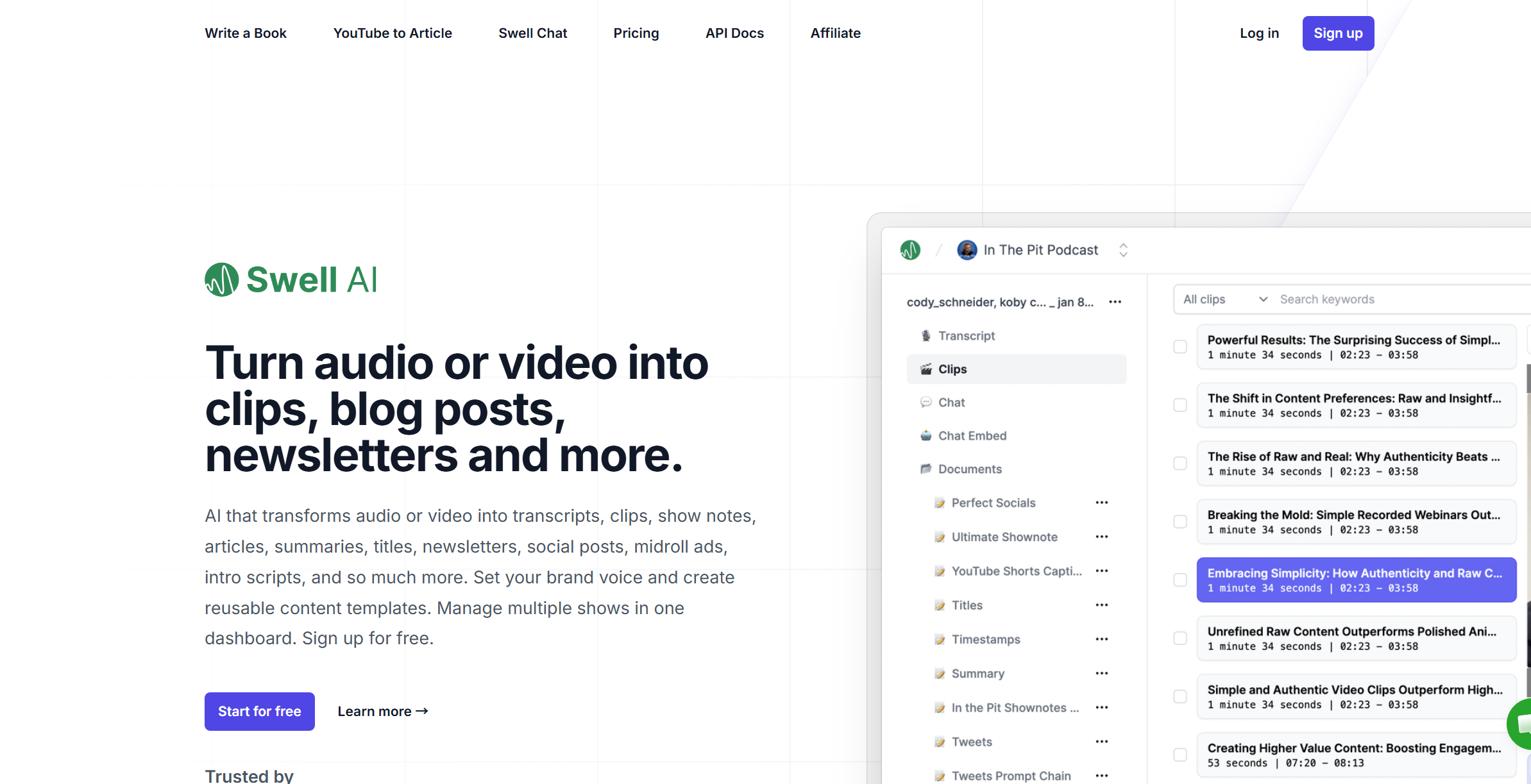Viewport: 1531px width, 784px height.
Task: Click the YouTube Shorts Caption memo icon
Action: coord(940,571)
